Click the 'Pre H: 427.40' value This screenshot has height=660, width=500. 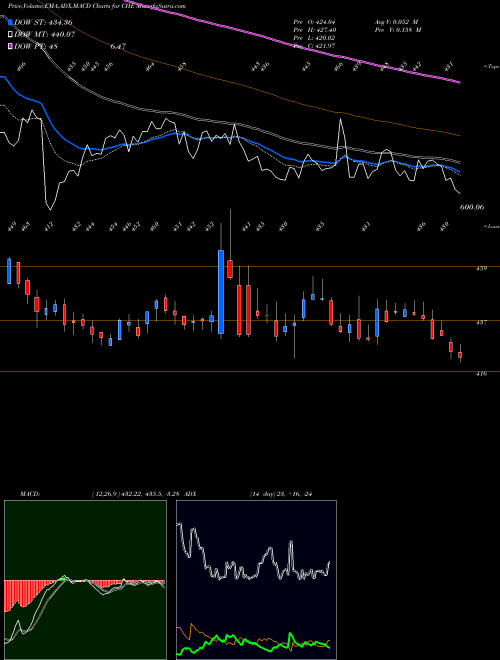tap(314, 30)
